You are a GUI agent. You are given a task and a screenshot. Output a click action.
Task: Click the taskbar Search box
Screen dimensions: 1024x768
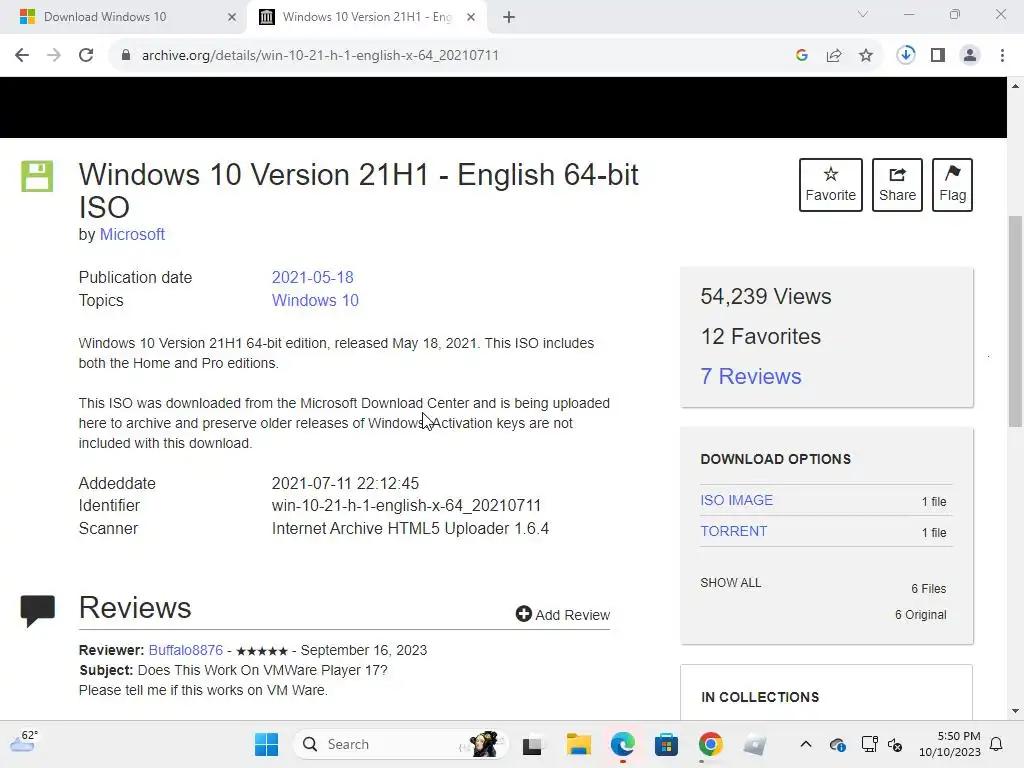(x=400, y=744)
